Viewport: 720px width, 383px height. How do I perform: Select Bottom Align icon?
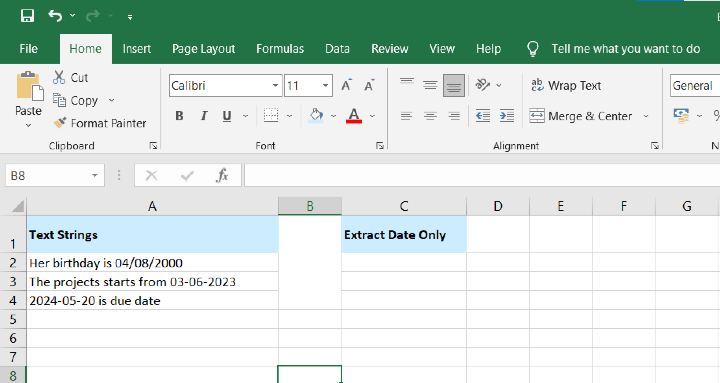[x=454, y=85]
